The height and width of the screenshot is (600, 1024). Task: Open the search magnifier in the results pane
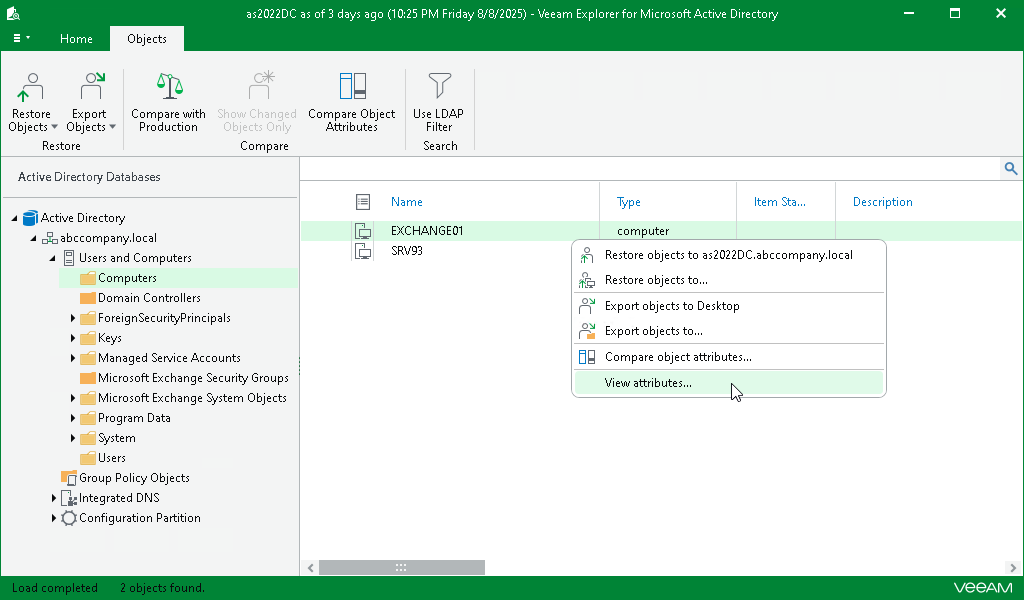[1010, 168]
